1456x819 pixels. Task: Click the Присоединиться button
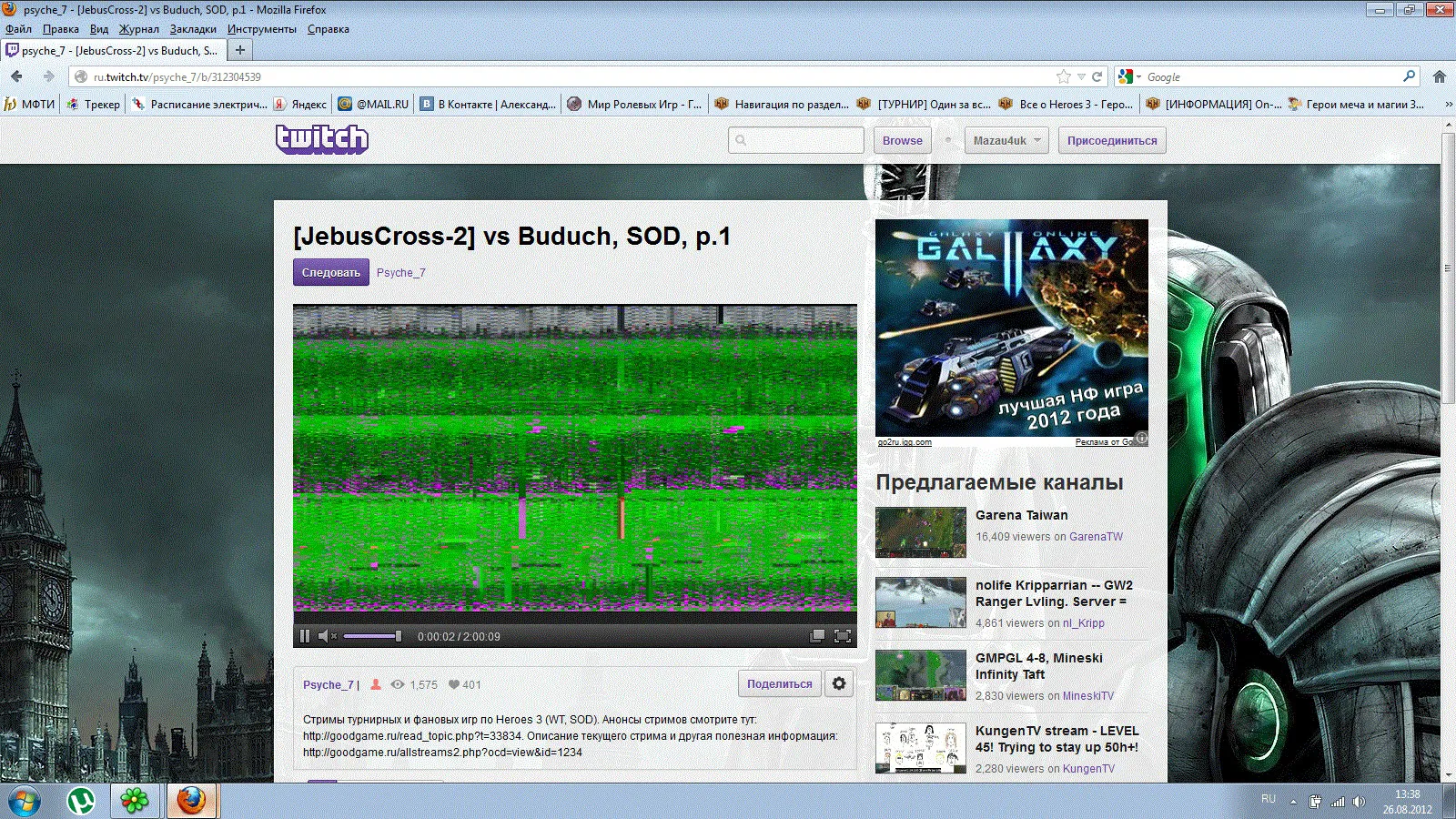coord(1112,140)
